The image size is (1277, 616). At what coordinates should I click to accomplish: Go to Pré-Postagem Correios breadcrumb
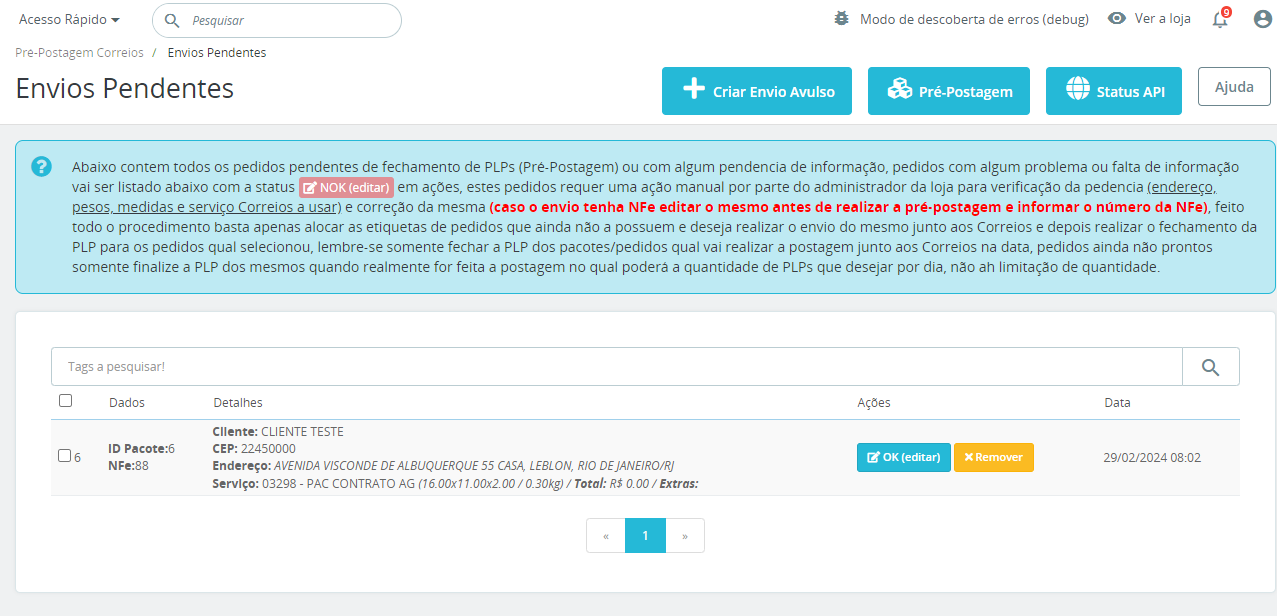click(x=80, y=53)
